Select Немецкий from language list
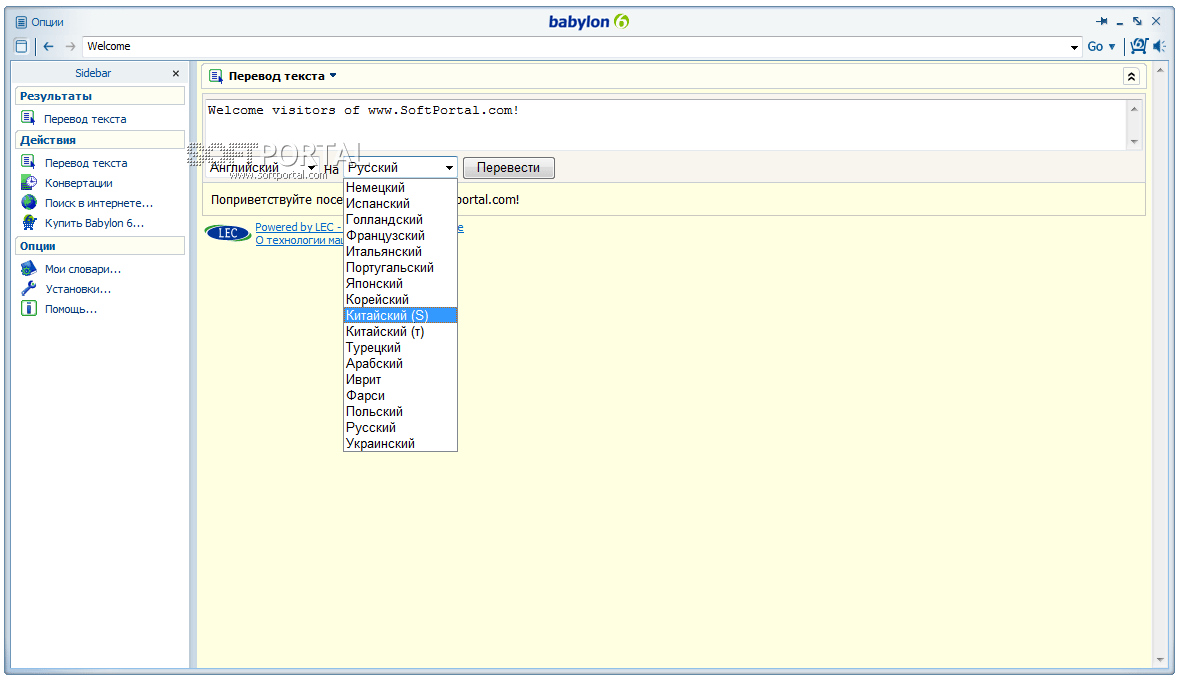Image resolution: width=1182 pixels, height=682 pixels. coord(400,187)
